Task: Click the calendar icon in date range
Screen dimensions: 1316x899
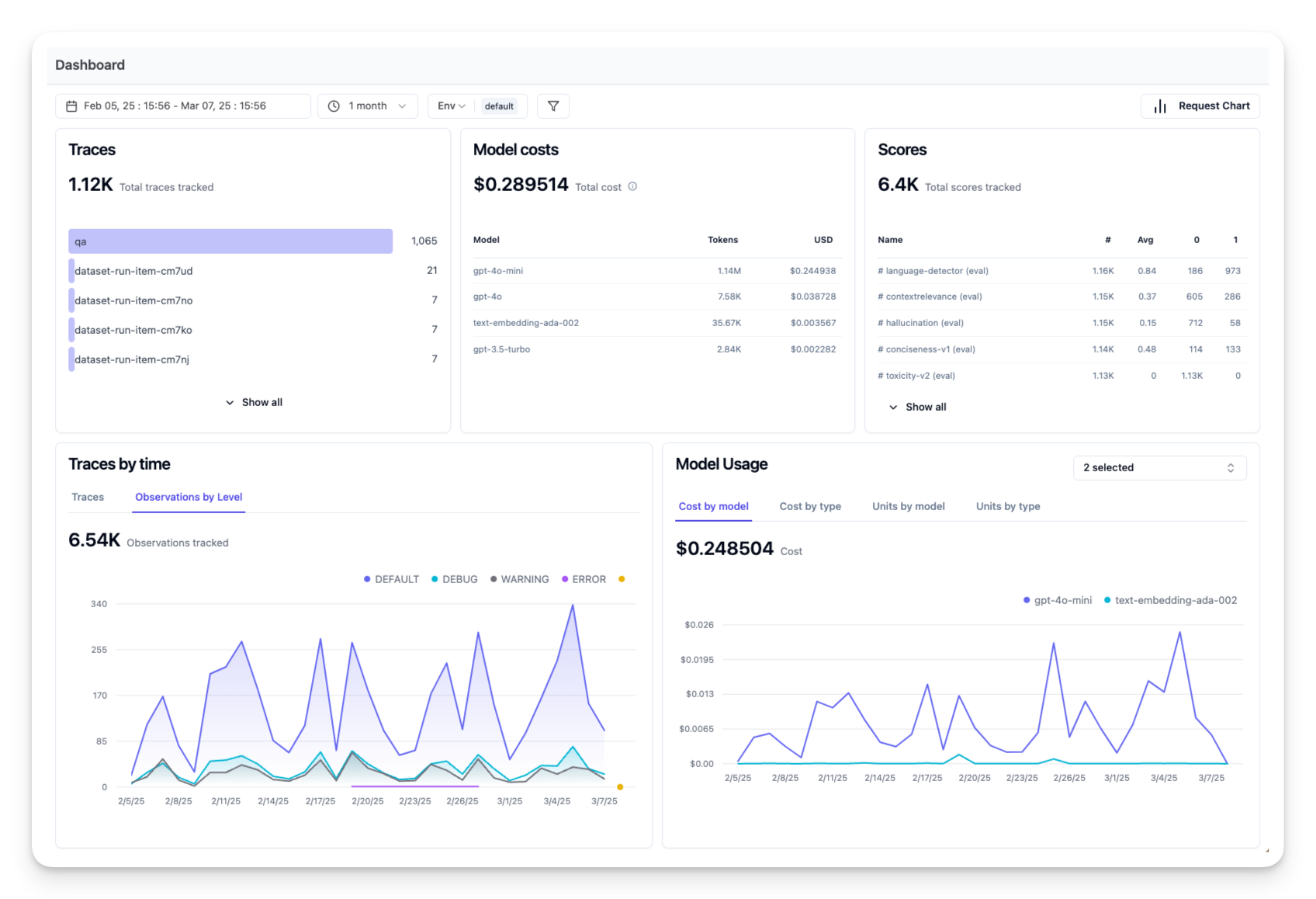Action: (71, 106)
